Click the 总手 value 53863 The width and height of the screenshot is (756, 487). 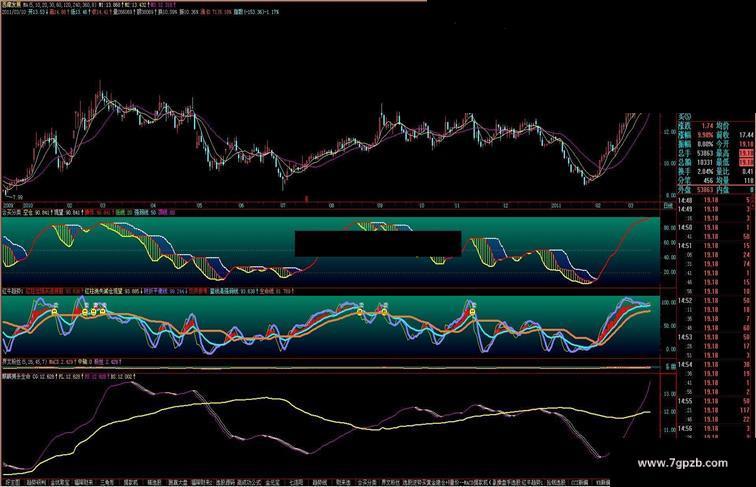coord(705,153)
